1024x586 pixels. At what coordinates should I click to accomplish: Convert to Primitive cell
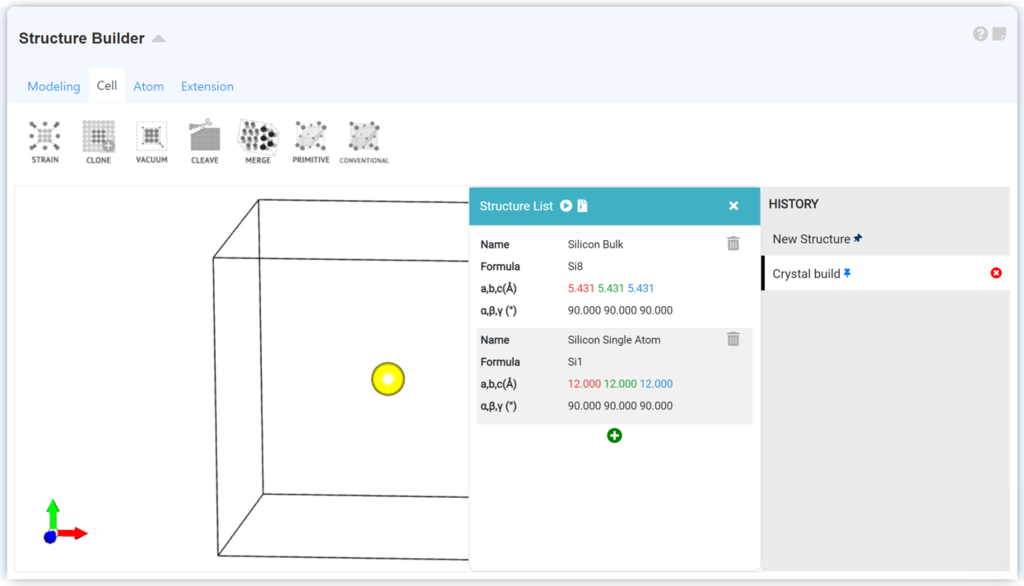tap(311, 141)
